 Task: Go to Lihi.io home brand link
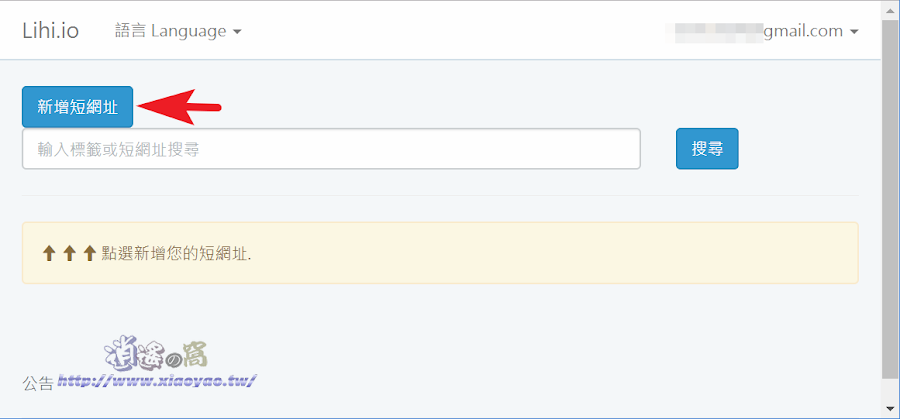tap(51, 31)
